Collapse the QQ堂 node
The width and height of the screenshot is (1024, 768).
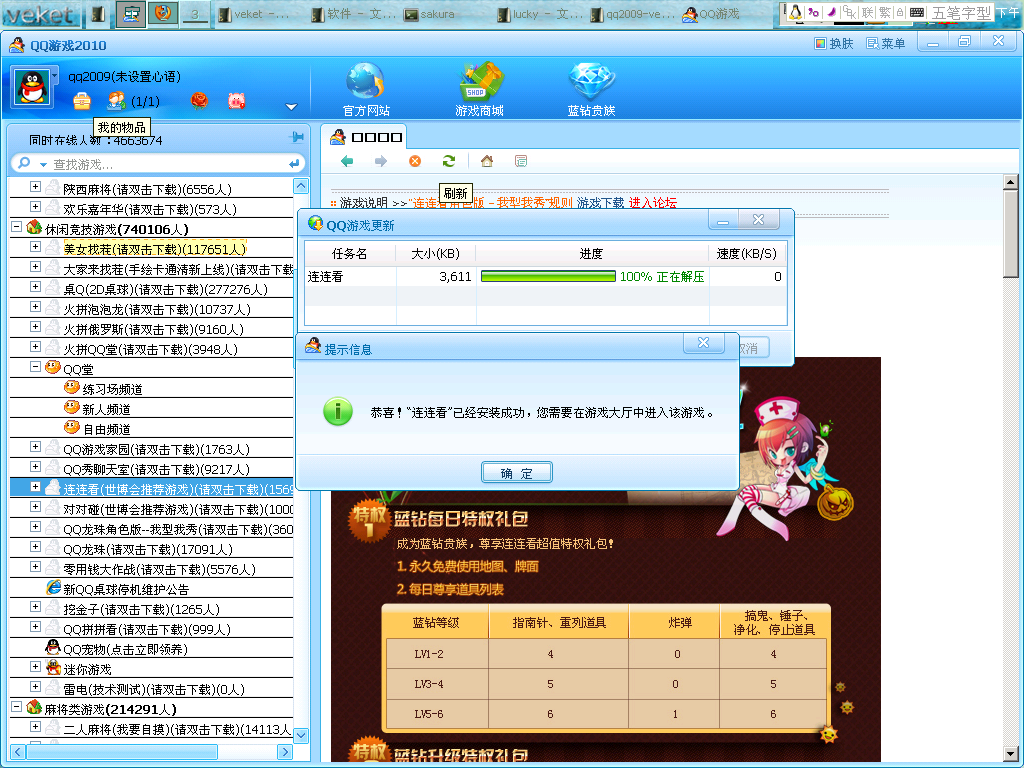point(35,367)
